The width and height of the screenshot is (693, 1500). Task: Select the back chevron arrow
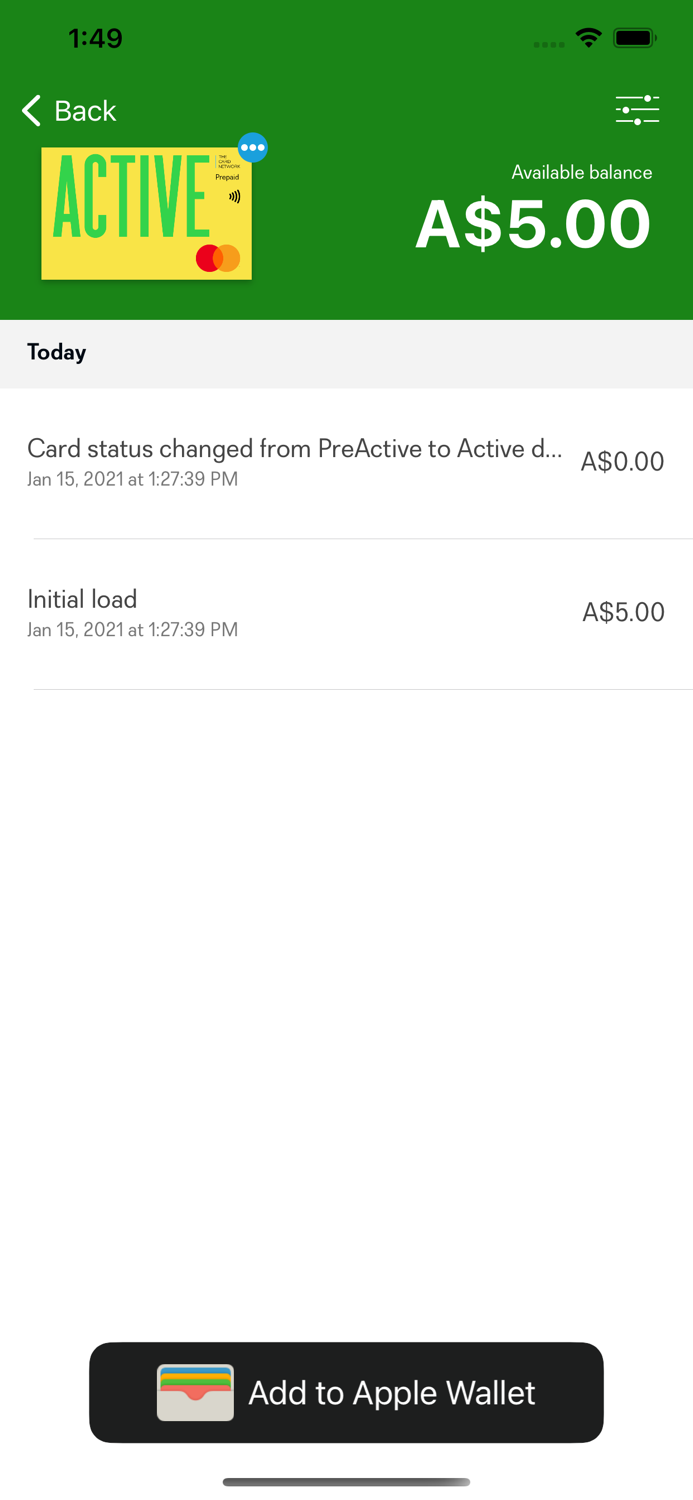point(30,111)
